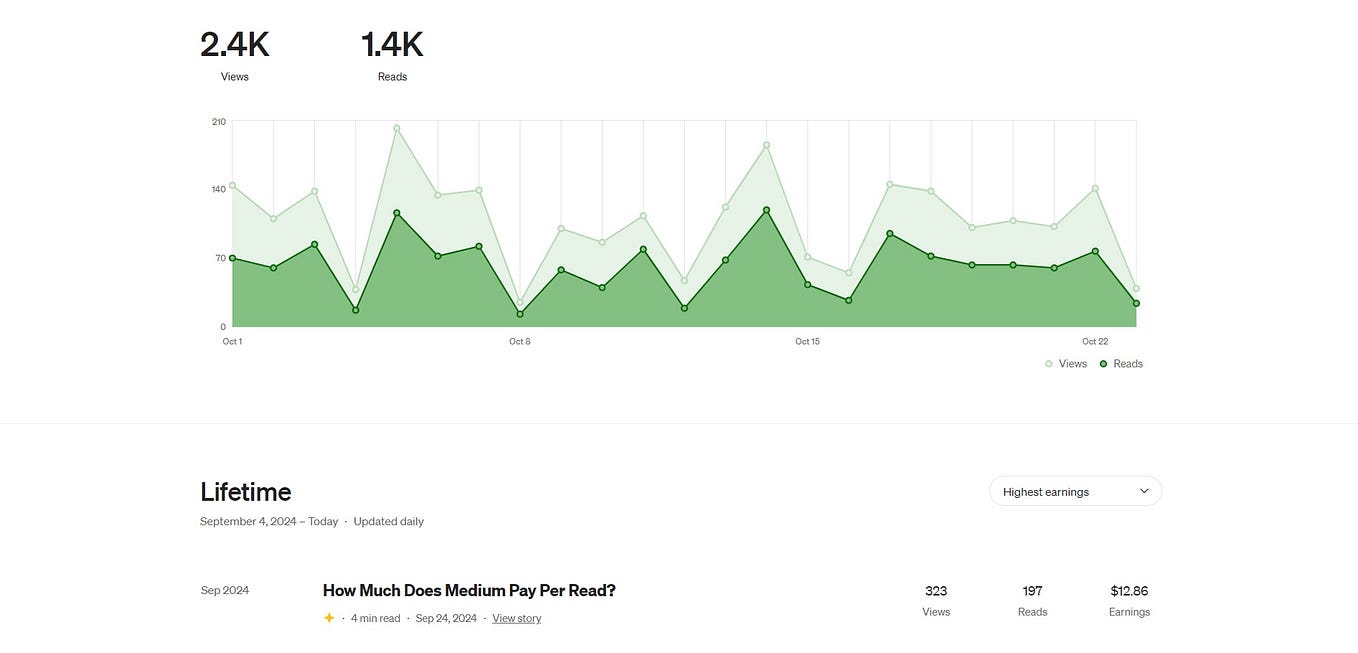Open the story How Much Does Medium Pay Per Read?
The width and height of the screenshot is (1358, 653).
point(469,590)
